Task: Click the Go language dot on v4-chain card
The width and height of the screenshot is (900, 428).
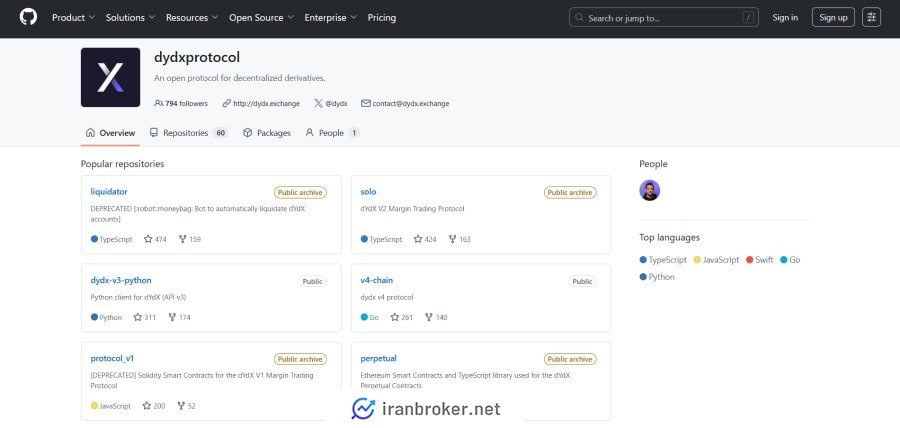Action: click(364, 317)
